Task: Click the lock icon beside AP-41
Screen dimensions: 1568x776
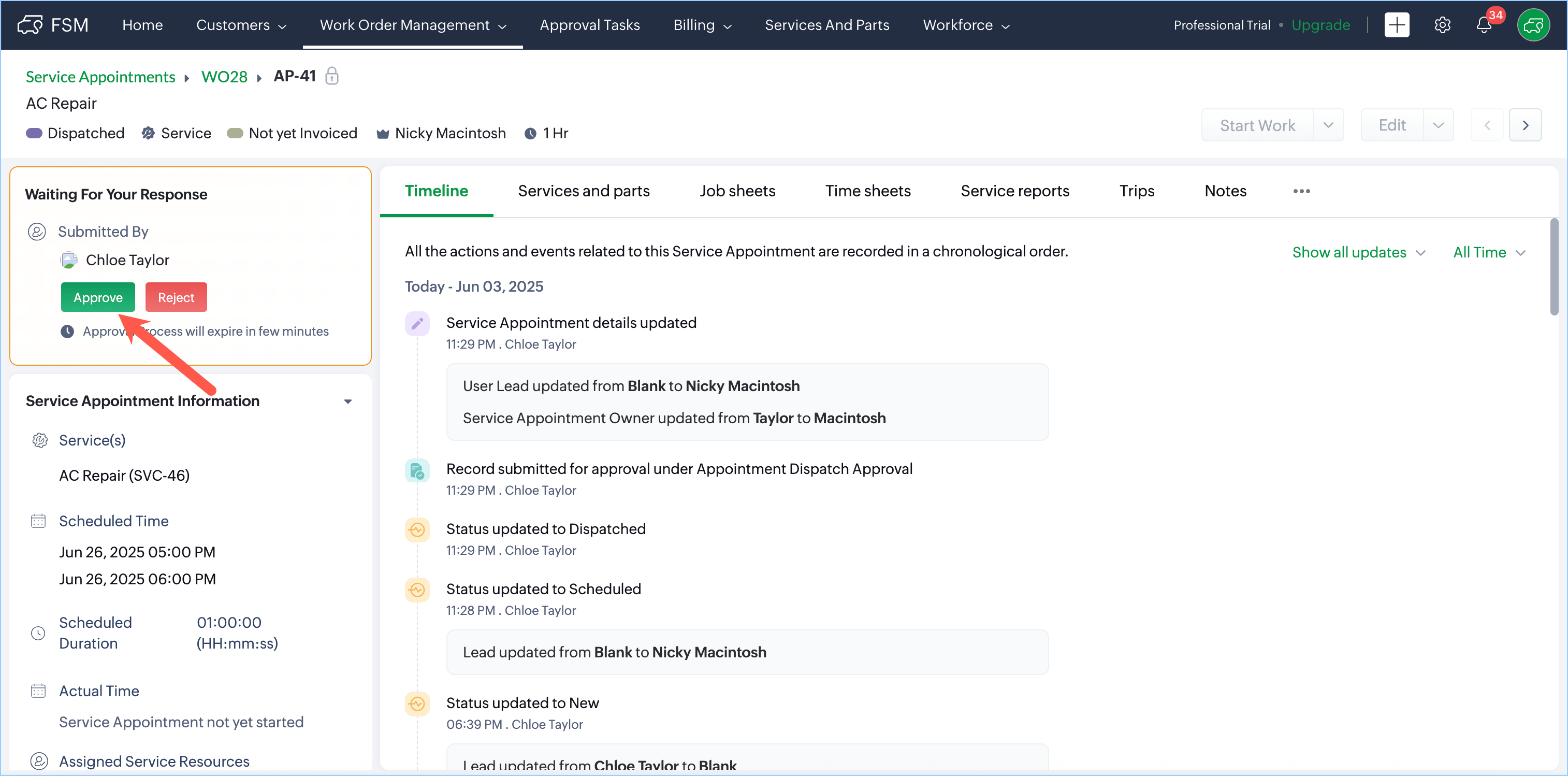Action: [332, 76]
